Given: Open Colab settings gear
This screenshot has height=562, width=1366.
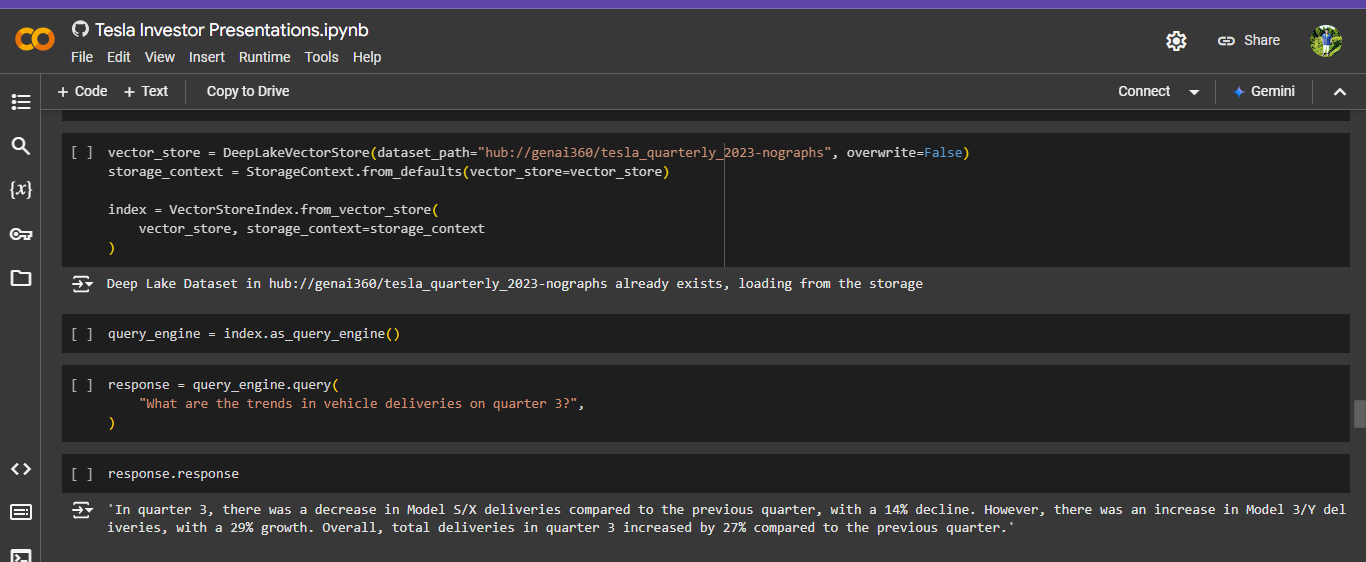Looking at the screenshot, I should (x=1176, y=41).
